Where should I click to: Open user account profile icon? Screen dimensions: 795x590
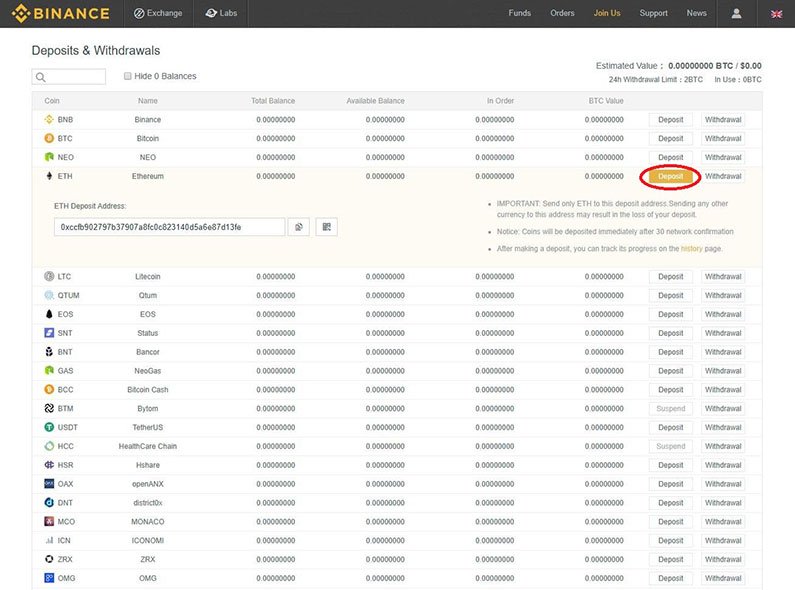click(x=736, y=13)
